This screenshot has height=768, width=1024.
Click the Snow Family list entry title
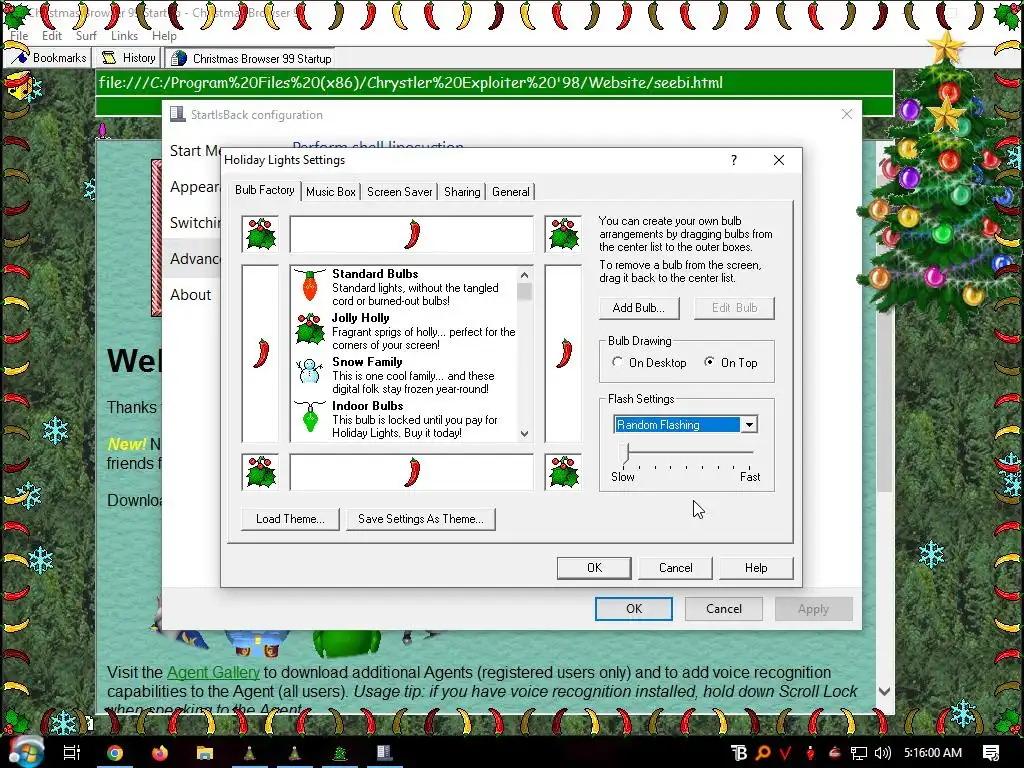(x=367, y=362)
